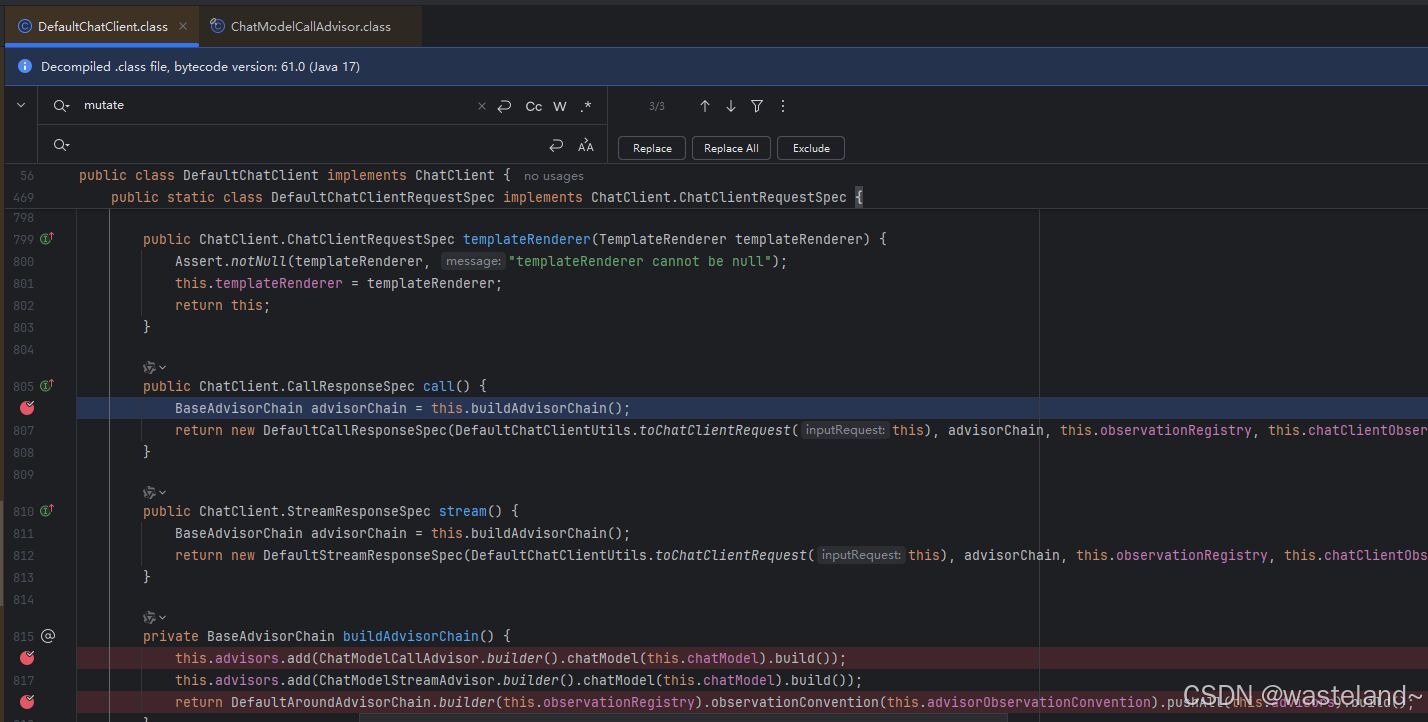Clear the mutate search text

[481, 106]
